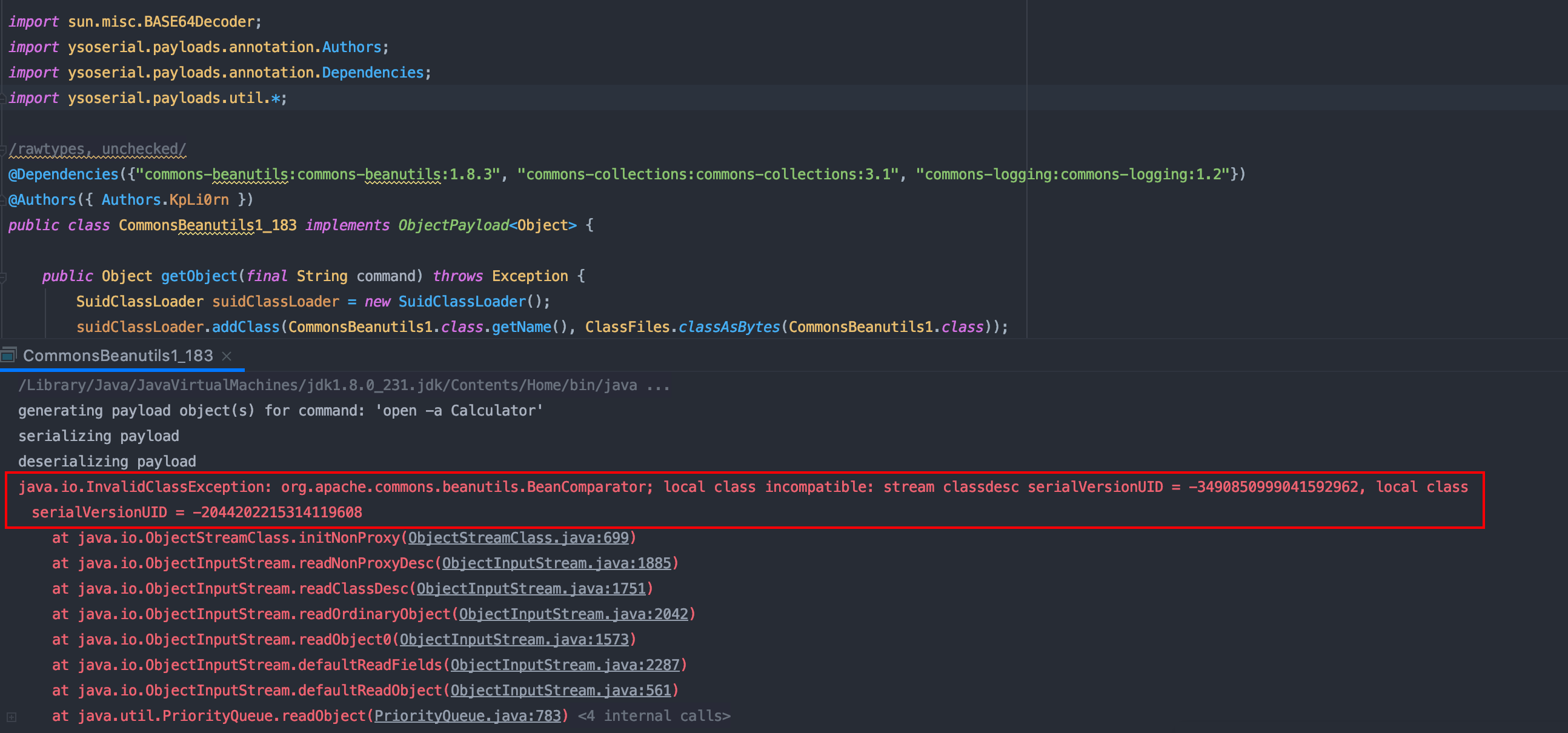Open ObjectInputStream.java:2287 link

565,665
